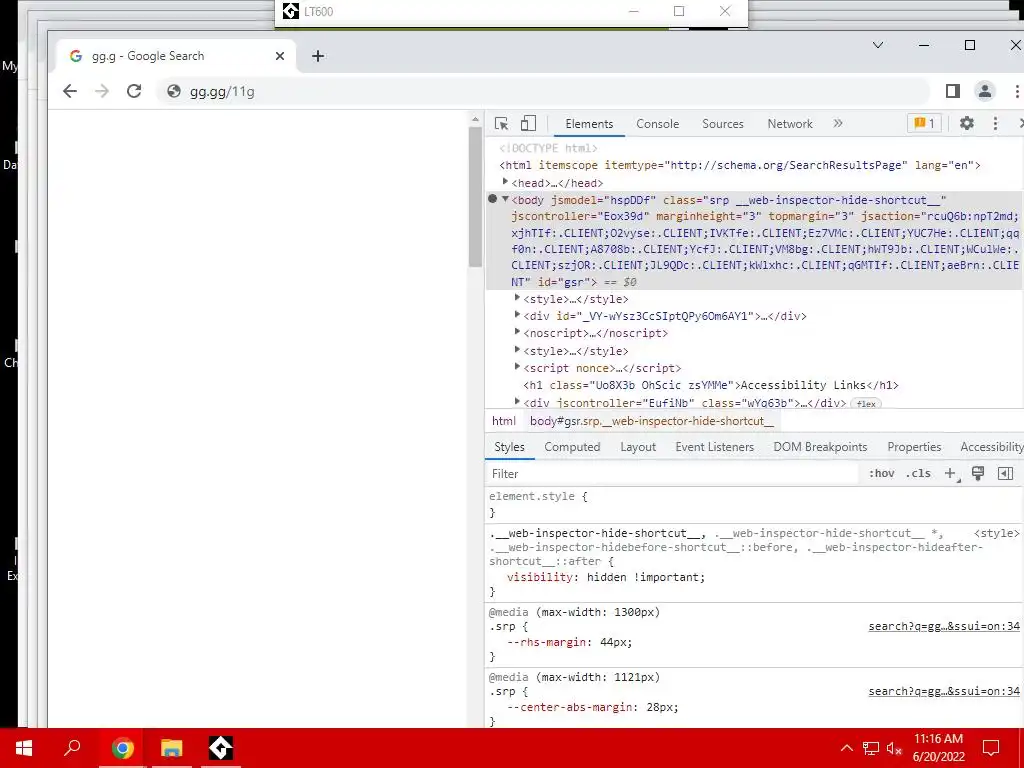Click the browser forward arrow

pyautogui.click(x=102, y=91)
